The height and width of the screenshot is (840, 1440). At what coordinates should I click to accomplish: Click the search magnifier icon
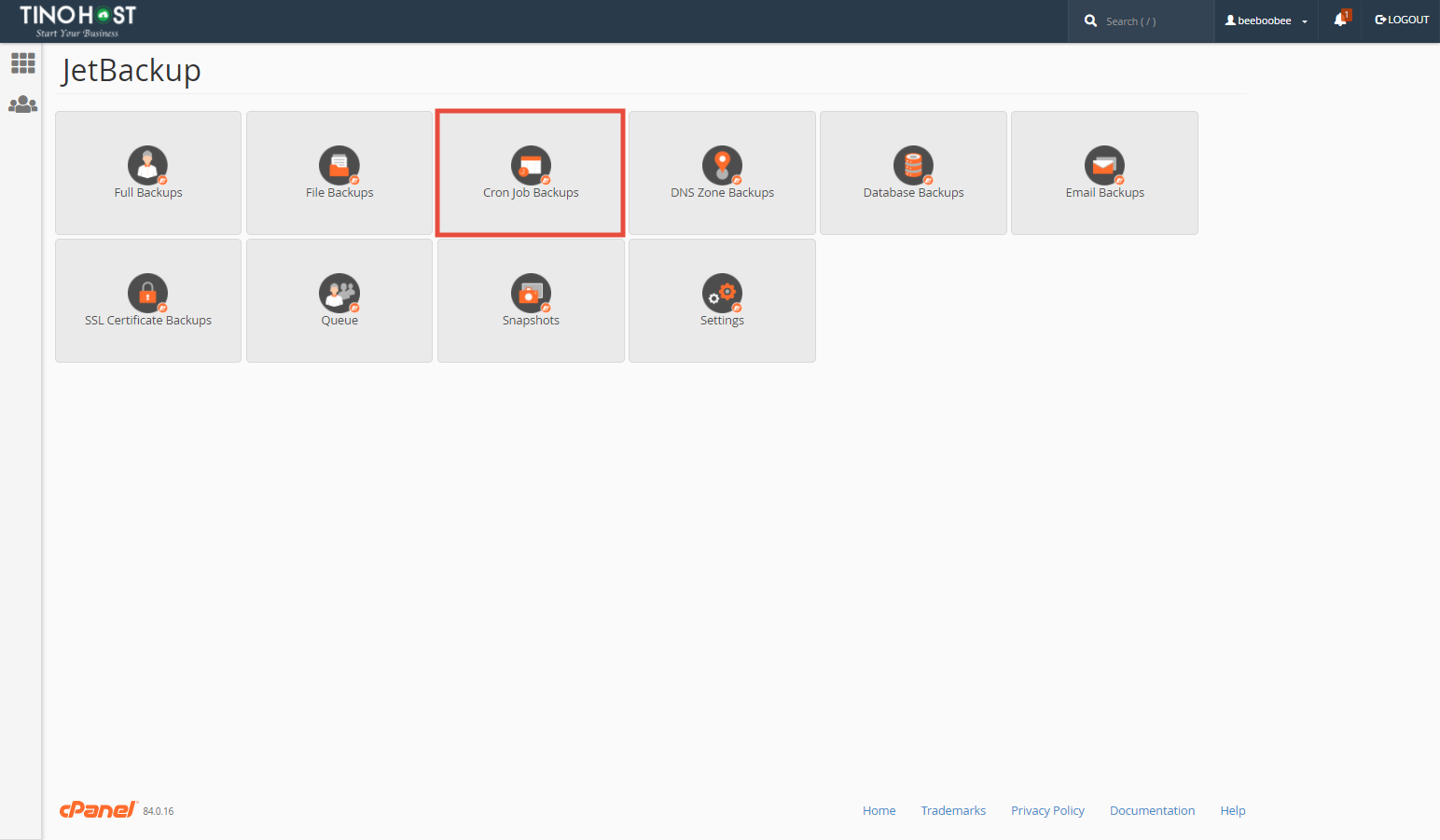(1090, 21)
